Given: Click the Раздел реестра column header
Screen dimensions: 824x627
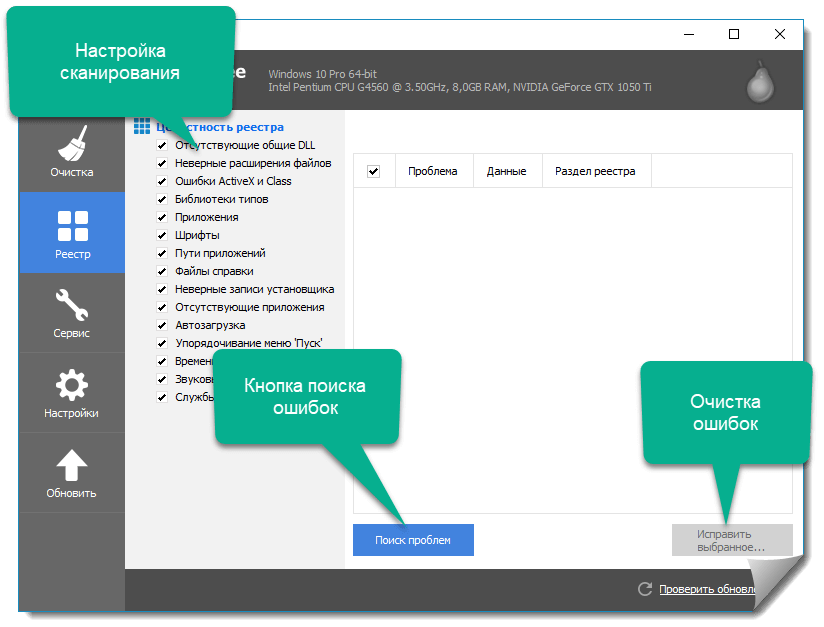Looking at the screenshot, I should [x=594, y=171].
